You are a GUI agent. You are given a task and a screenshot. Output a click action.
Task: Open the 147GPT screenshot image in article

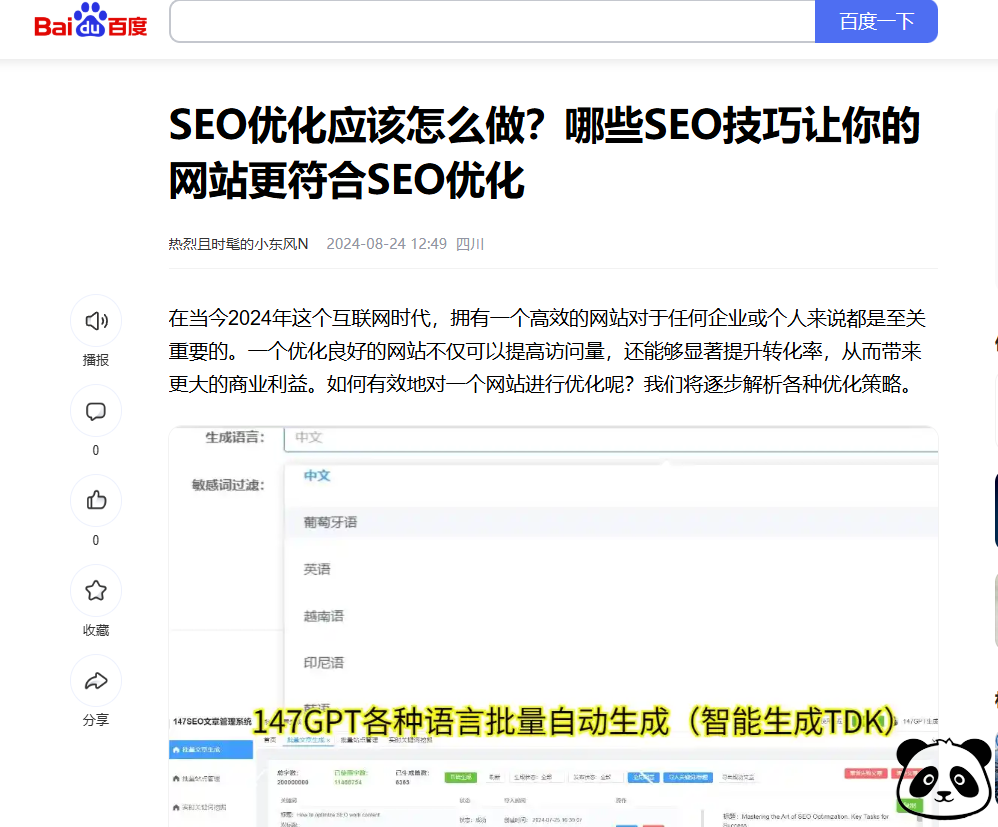point(553,627)
